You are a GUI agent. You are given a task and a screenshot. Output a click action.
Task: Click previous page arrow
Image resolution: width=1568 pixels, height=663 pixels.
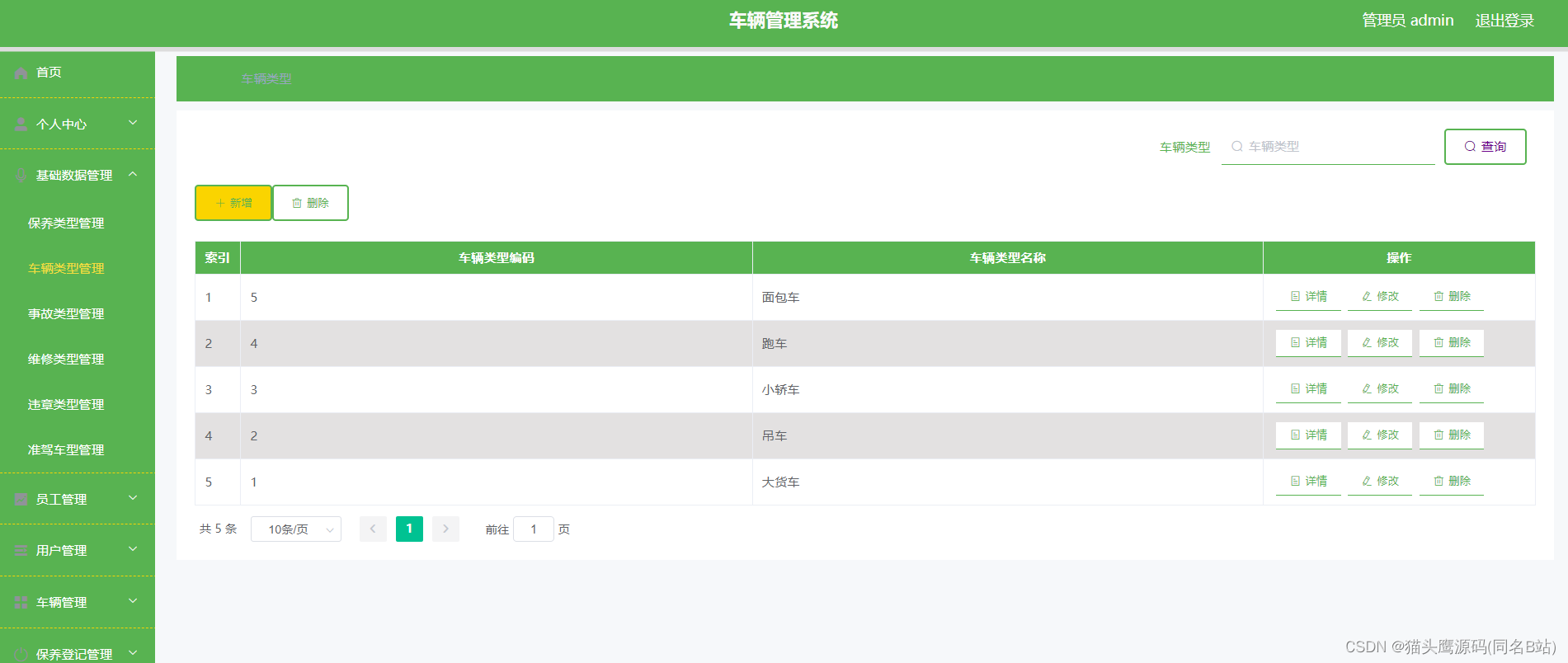373,529
